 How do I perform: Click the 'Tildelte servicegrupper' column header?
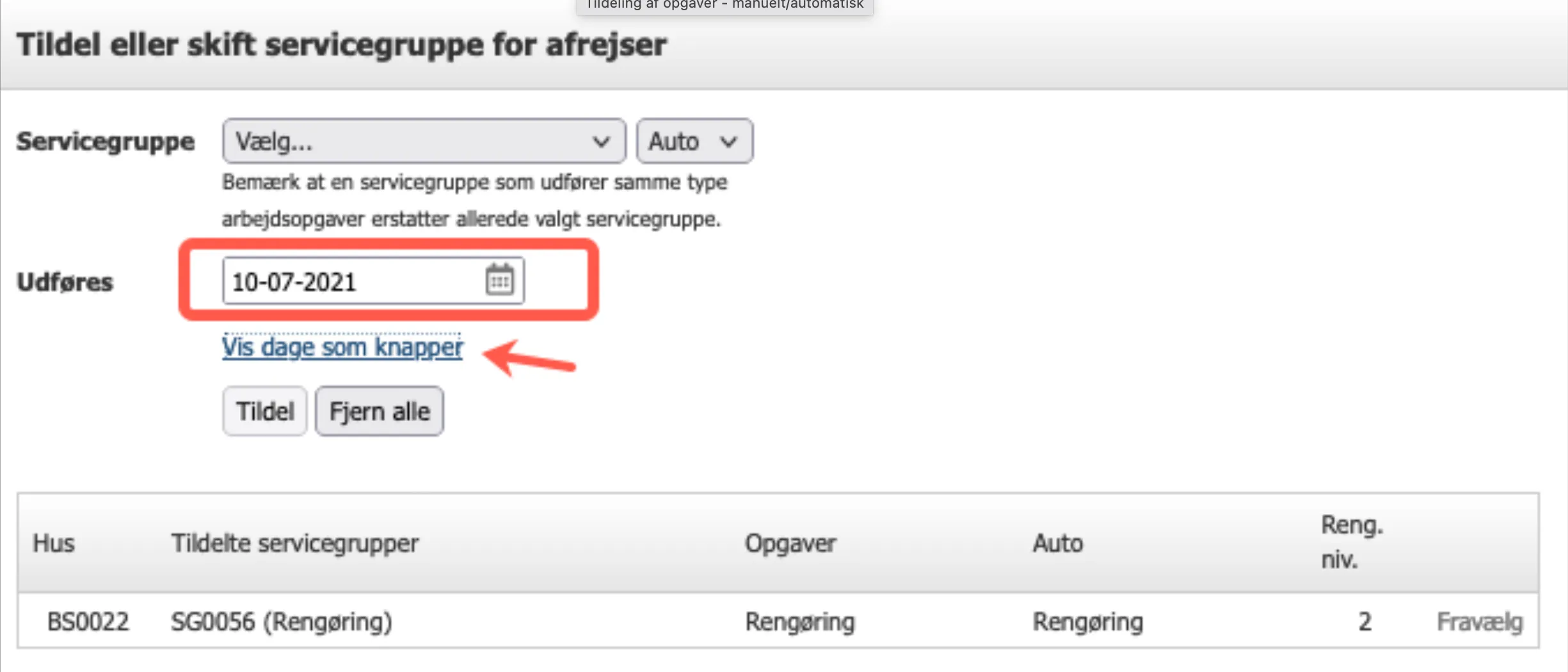pyautogui.click(x=295, y=543)
